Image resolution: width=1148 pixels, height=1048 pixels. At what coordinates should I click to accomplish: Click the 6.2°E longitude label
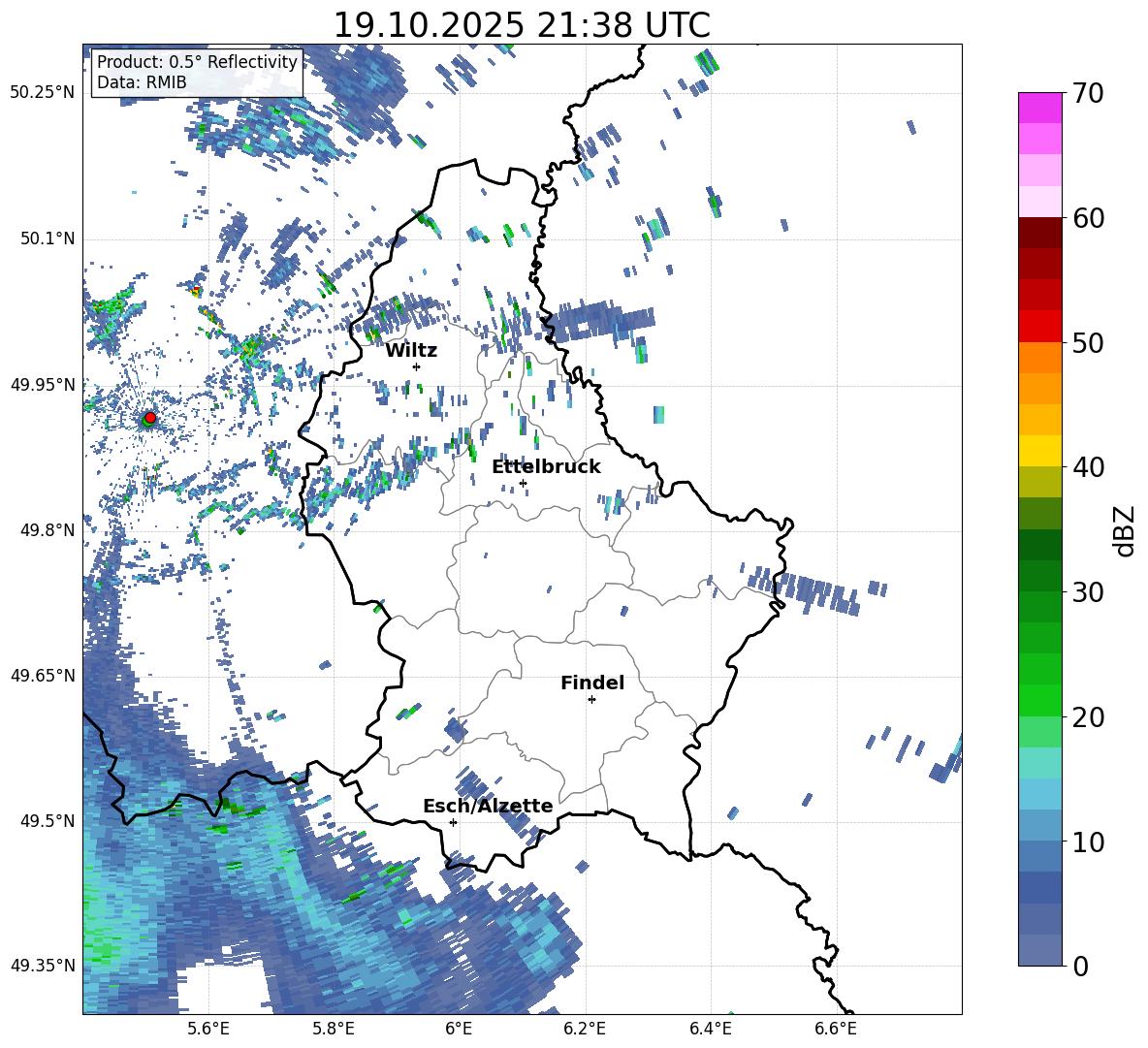[585, 1030]
